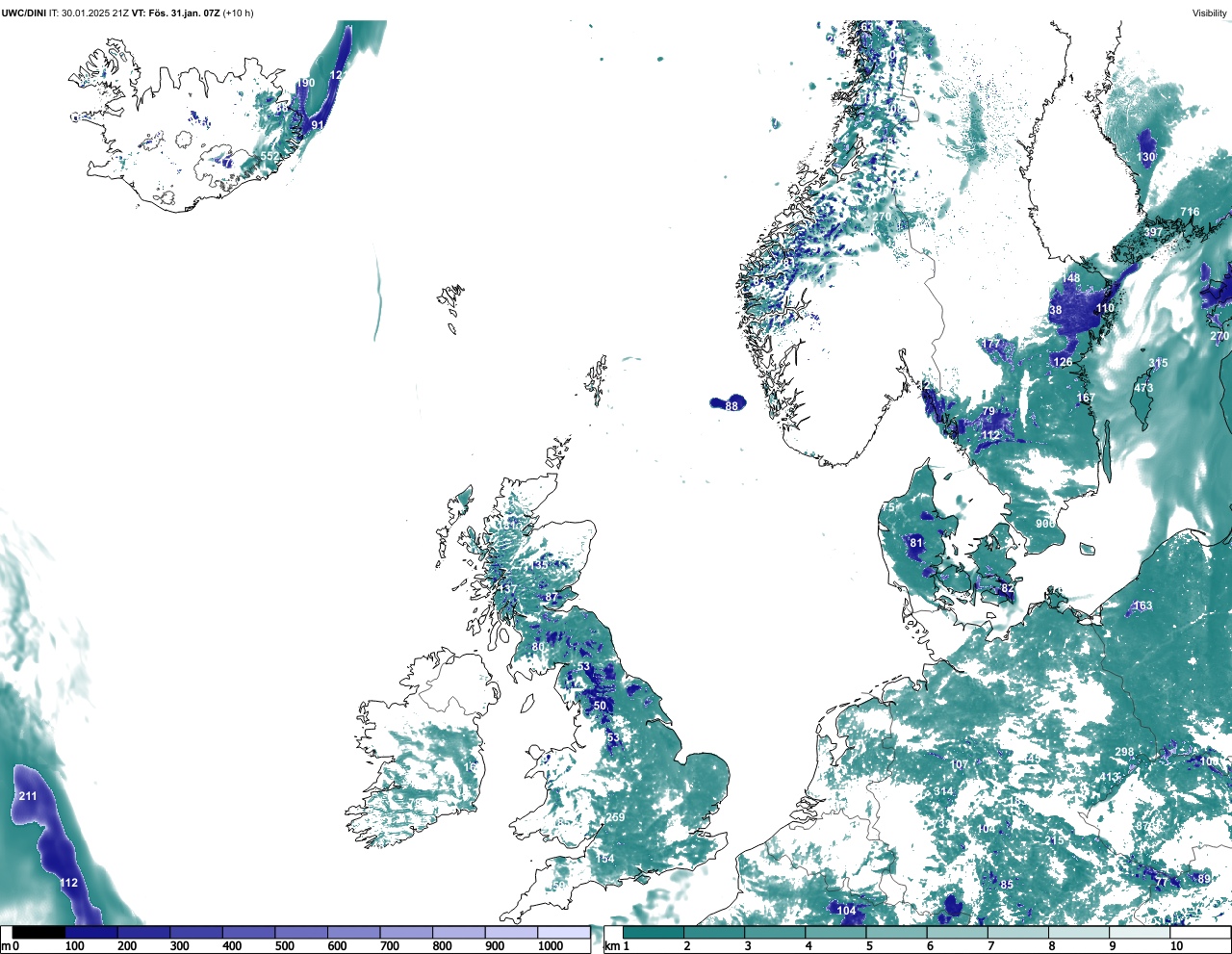Click the '88' value on the North Sea patch

[x=731, y=406]
